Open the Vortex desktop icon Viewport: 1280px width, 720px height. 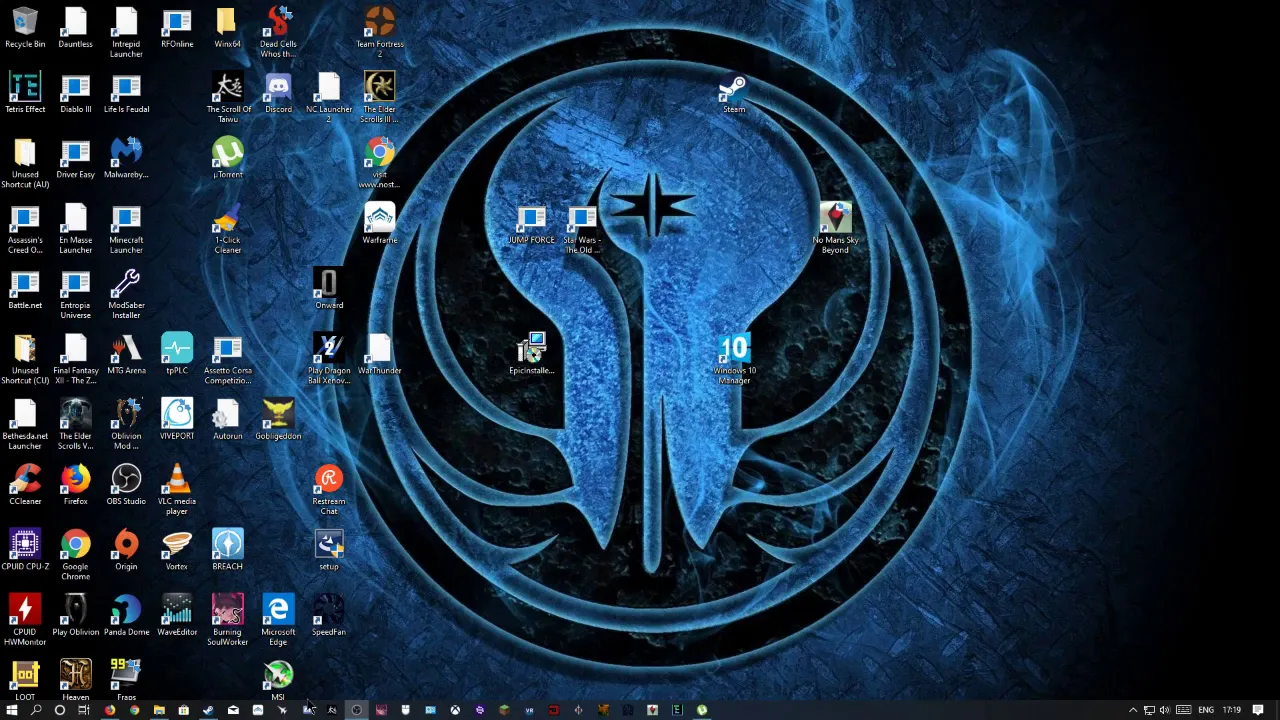(177, 550)
